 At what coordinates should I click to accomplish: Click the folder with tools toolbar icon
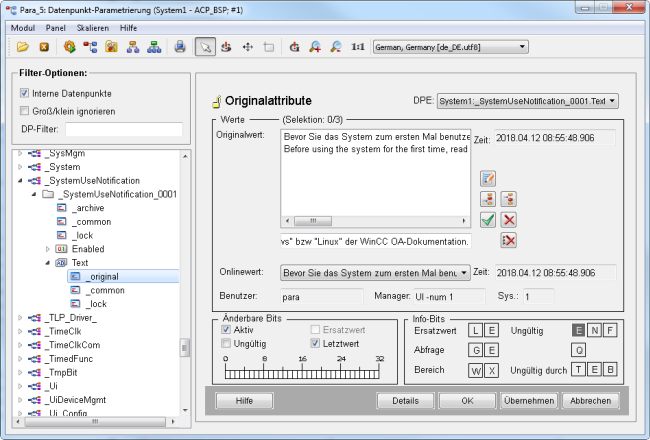click(x=111, y=47)
